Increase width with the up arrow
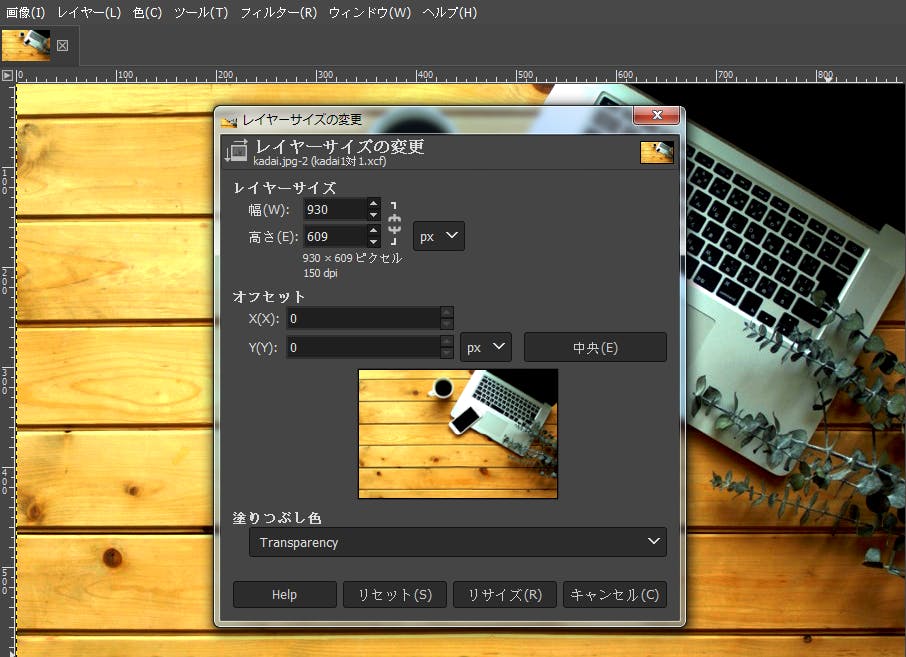Screen dimensions: 906x657 (x=373, y=203)
